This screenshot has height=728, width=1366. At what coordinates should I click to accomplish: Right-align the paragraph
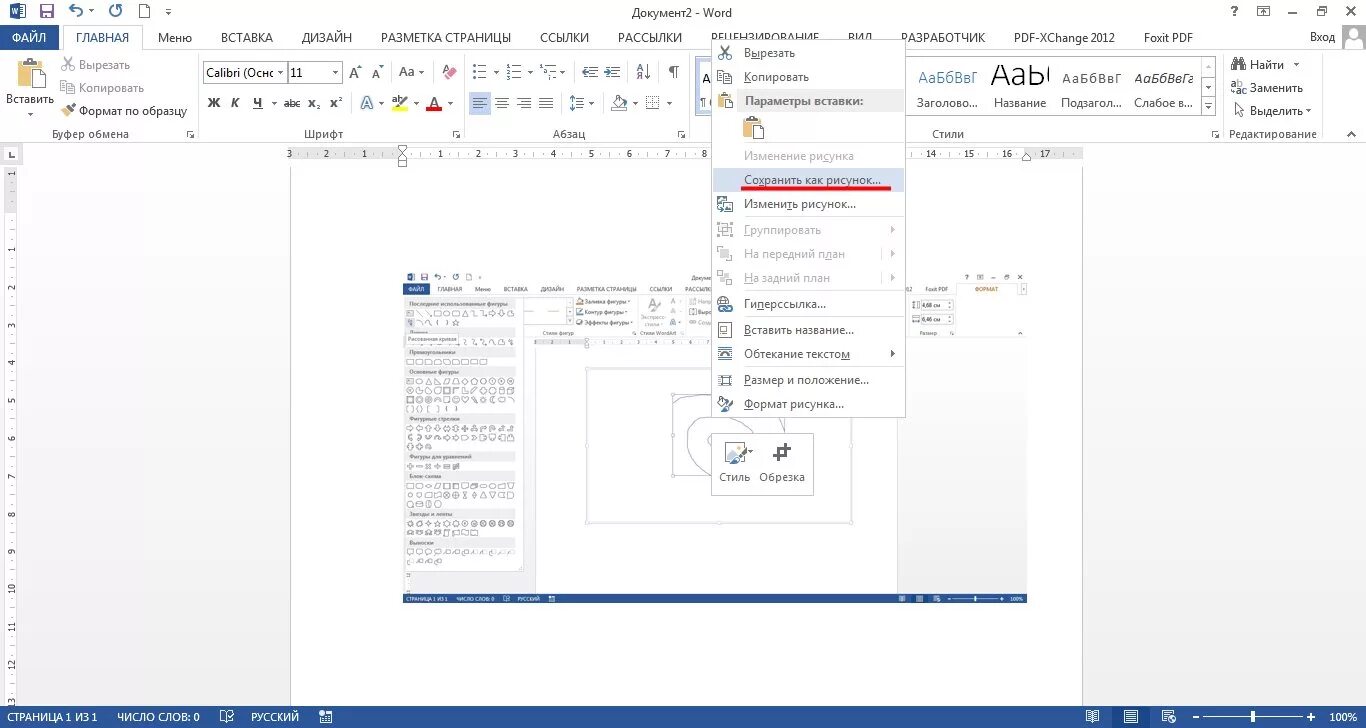click(524, 103)
